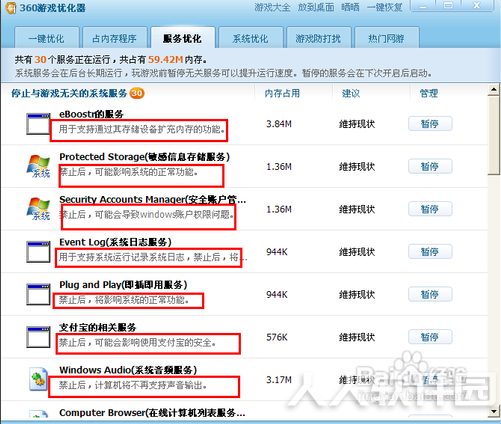501x424 pixels.
Task: Open the 游戏大全 link
Action: tap(272, 7)
